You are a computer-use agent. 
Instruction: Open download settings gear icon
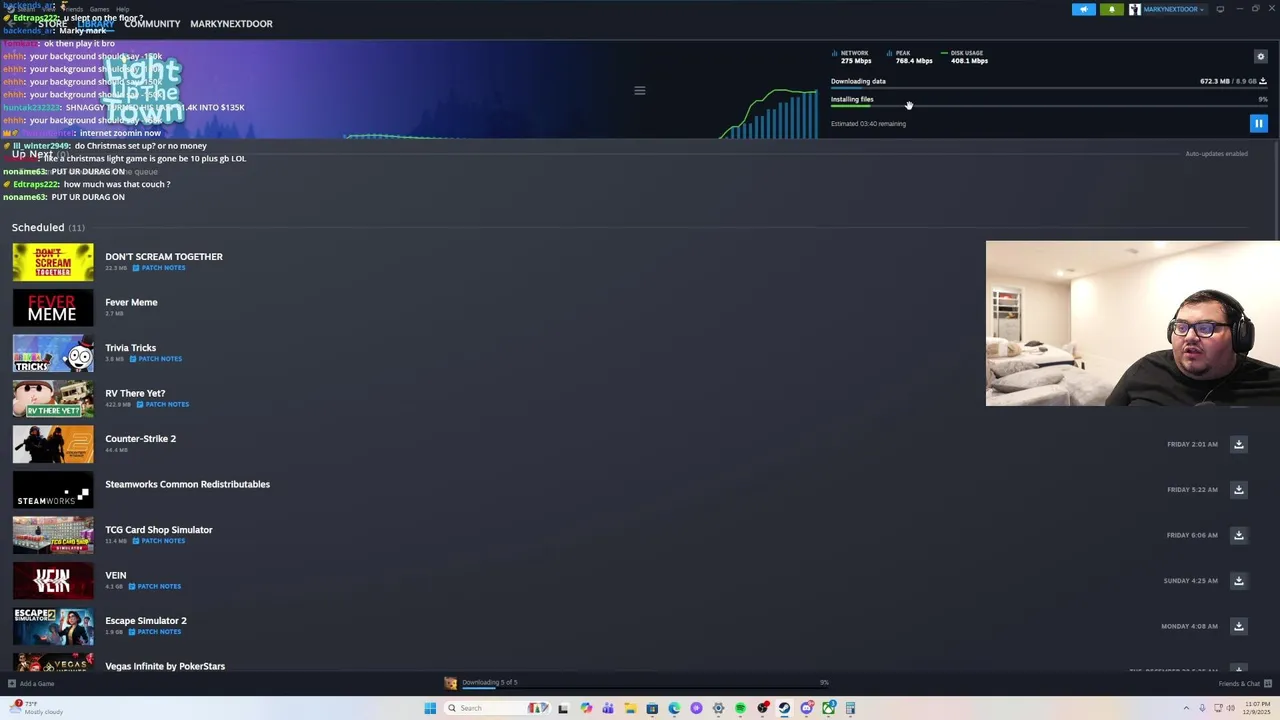(1261, 56)
